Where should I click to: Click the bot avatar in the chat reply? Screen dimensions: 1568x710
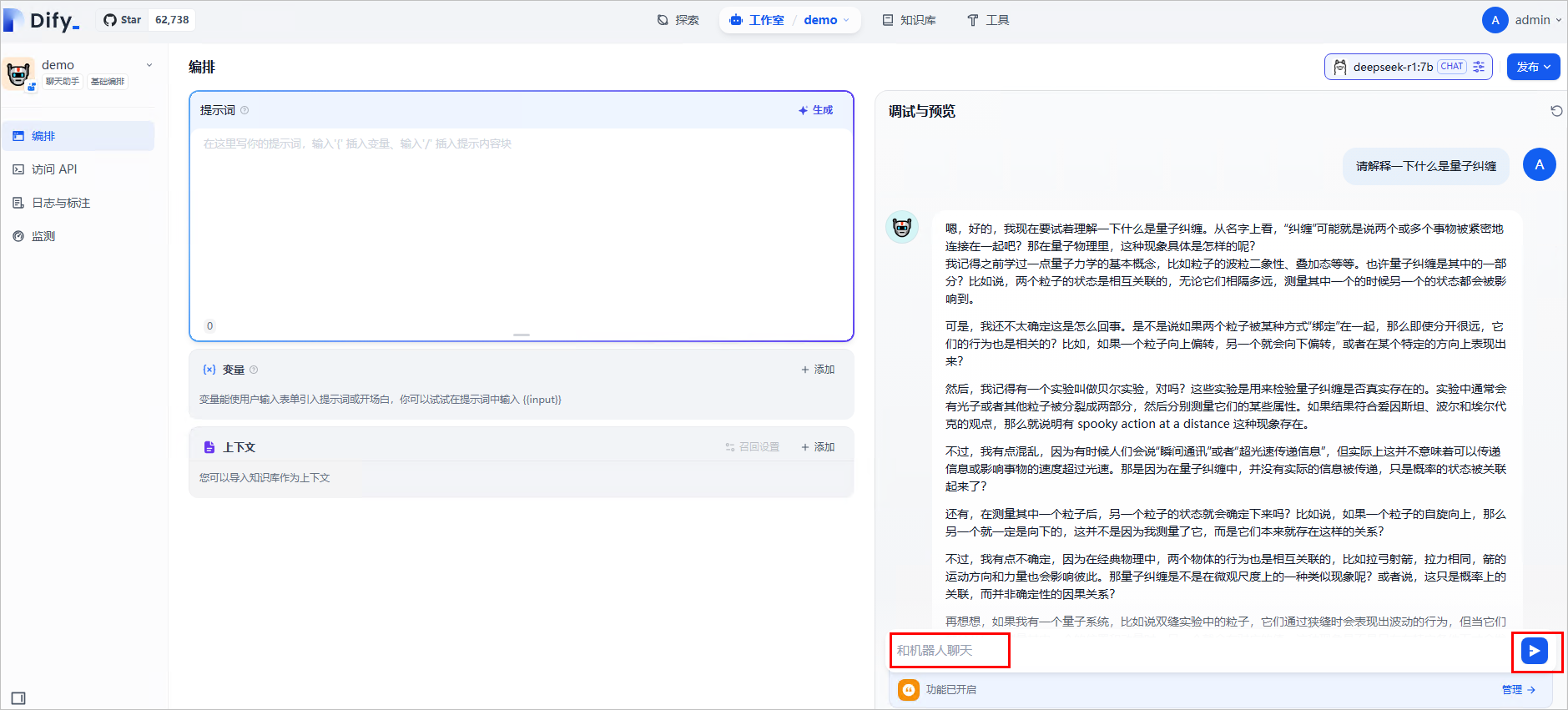902,227
